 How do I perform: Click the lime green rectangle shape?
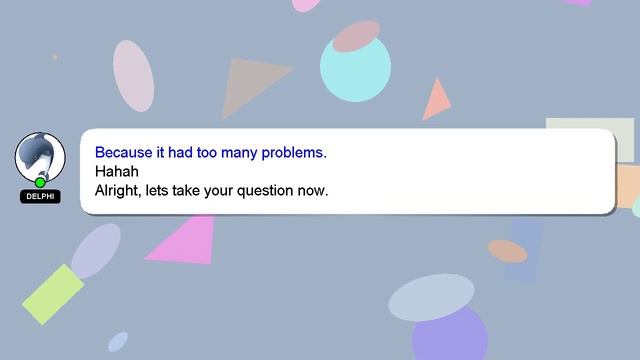pyautogui.click(x=53, y=294)
